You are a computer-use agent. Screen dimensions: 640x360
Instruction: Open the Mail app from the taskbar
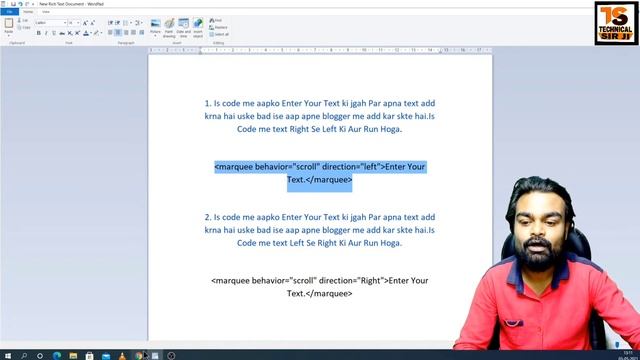tap(106, 356)
